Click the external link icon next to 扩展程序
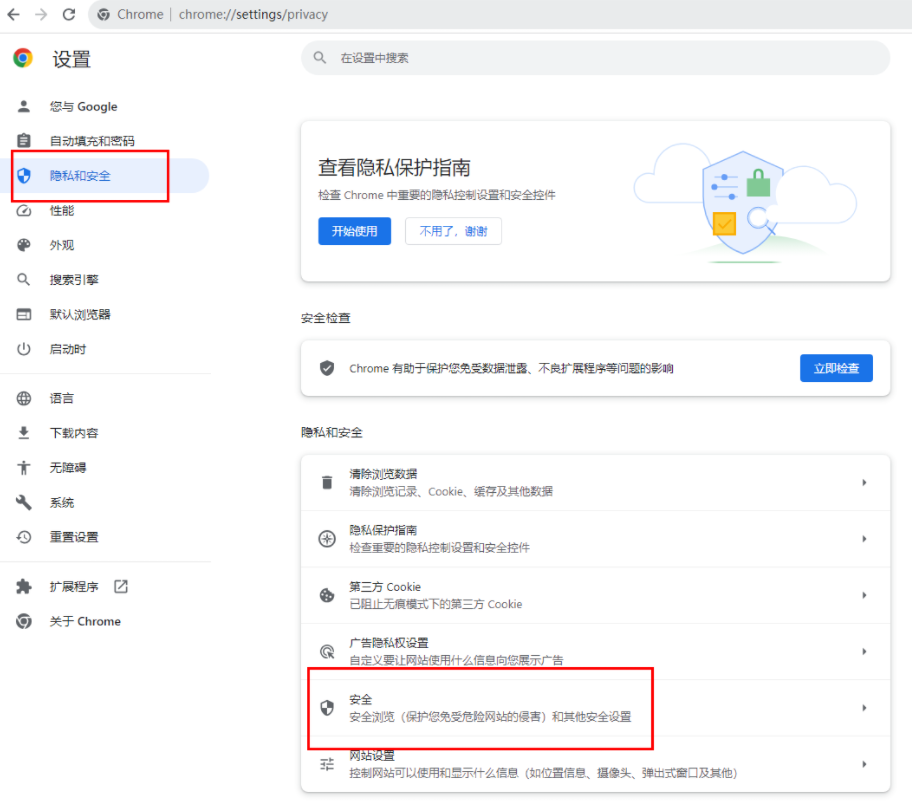 [x=121, y=586]
